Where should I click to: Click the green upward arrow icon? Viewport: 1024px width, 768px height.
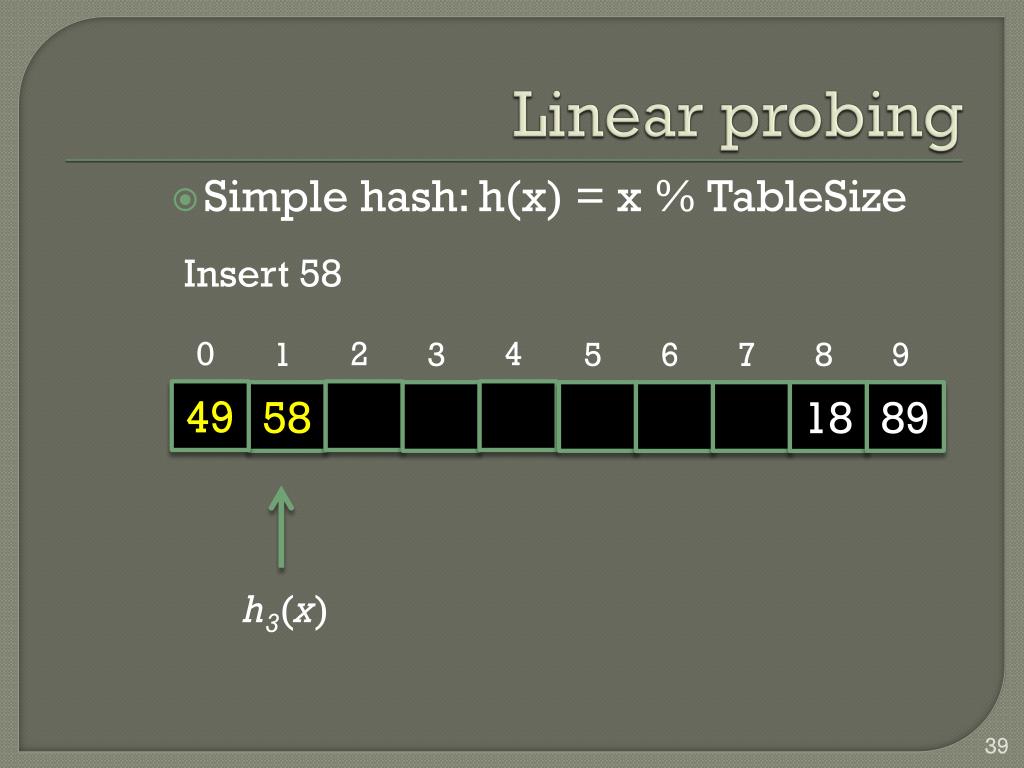pyautogui.click(x=281, y=528)
